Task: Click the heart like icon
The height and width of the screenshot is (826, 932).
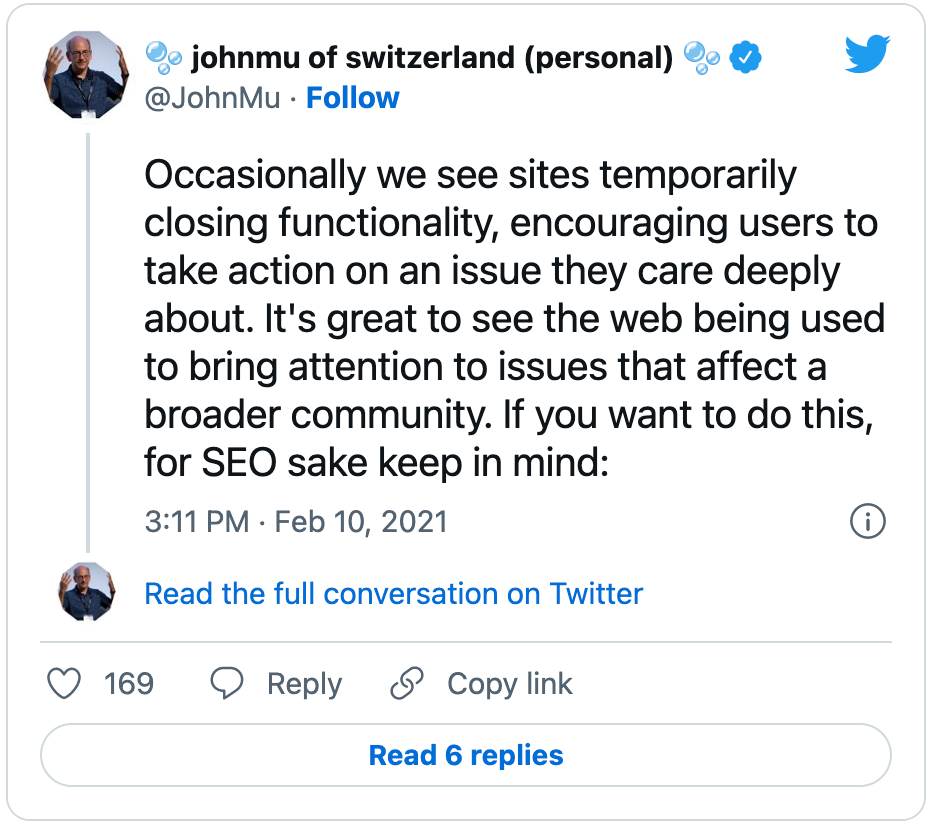Action: coord(64,683)
